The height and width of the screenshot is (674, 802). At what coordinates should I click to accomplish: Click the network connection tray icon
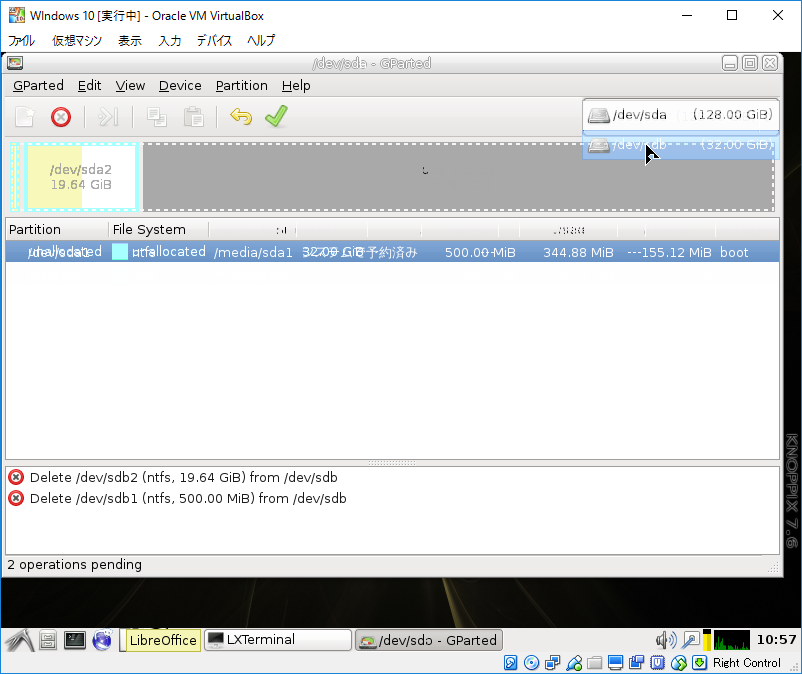click(x=690, y=640)
